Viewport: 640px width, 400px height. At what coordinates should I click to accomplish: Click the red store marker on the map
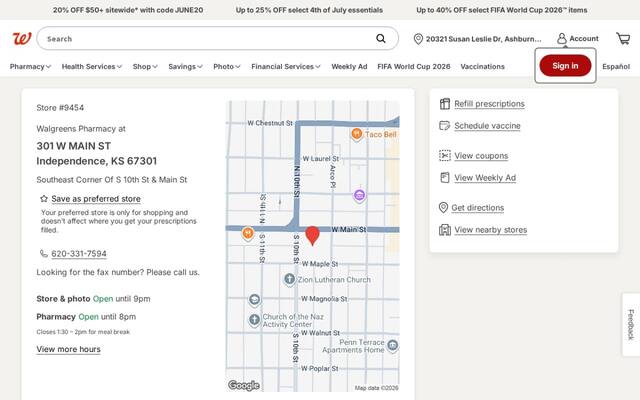tap(312, 236)
